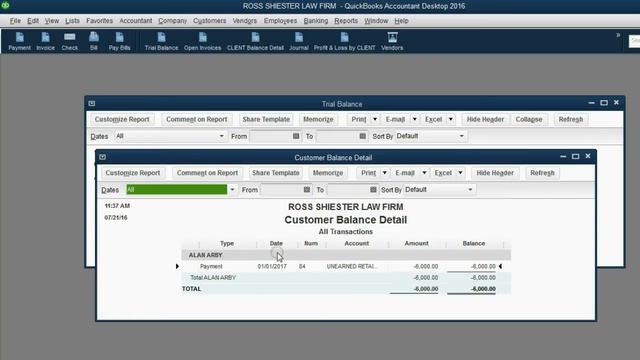The image size is (640, 360).
Task: Open the Reports menu
Action: (x=346, y=21)
